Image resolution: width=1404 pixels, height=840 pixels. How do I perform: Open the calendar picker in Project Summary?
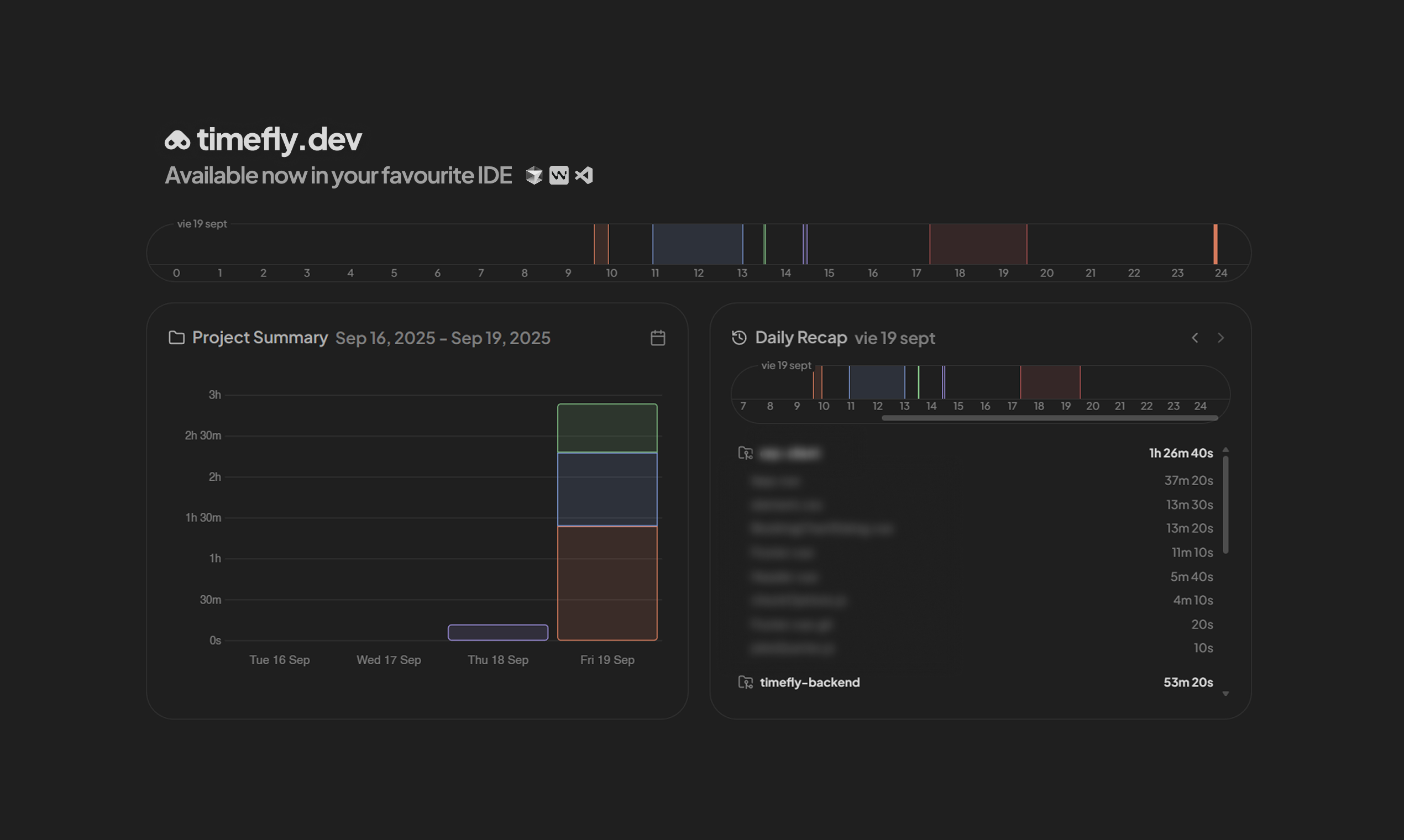pos(658,337)
